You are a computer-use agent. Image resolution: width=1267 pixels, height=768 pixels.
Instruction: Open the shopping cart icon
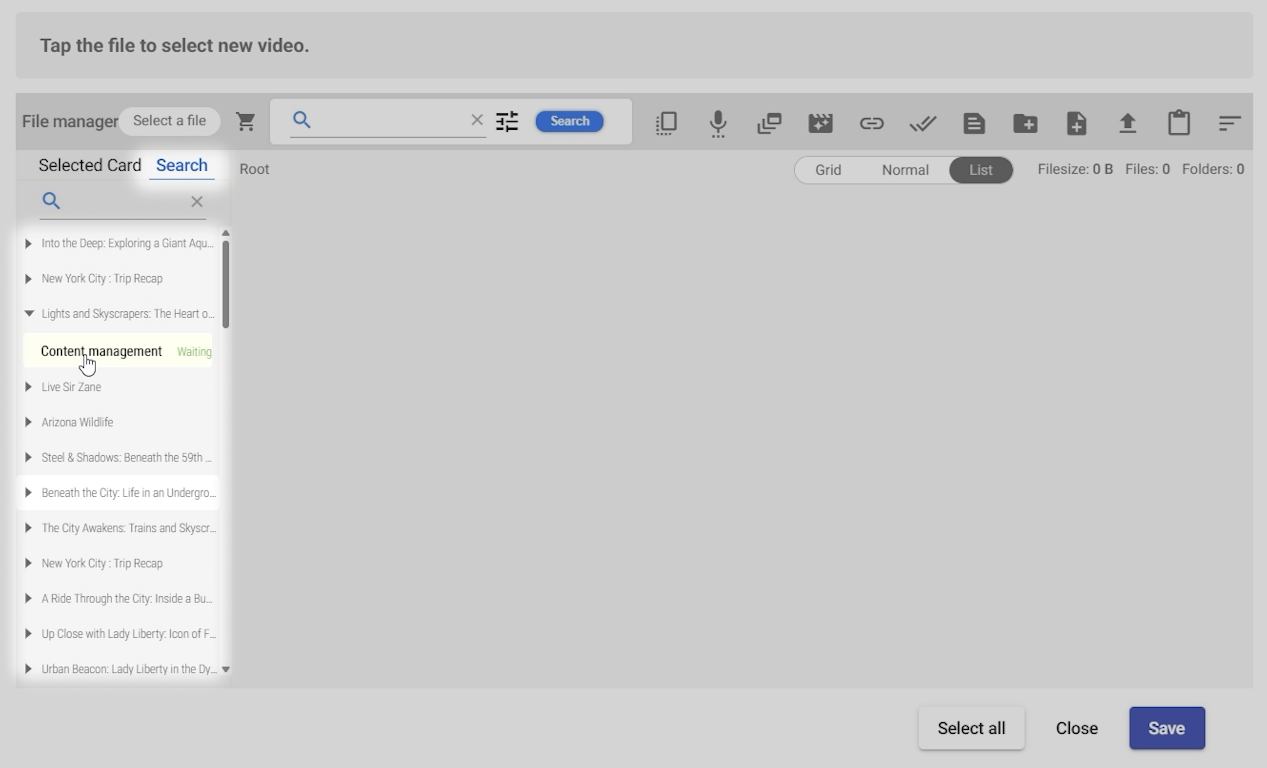tap(246, 121)
